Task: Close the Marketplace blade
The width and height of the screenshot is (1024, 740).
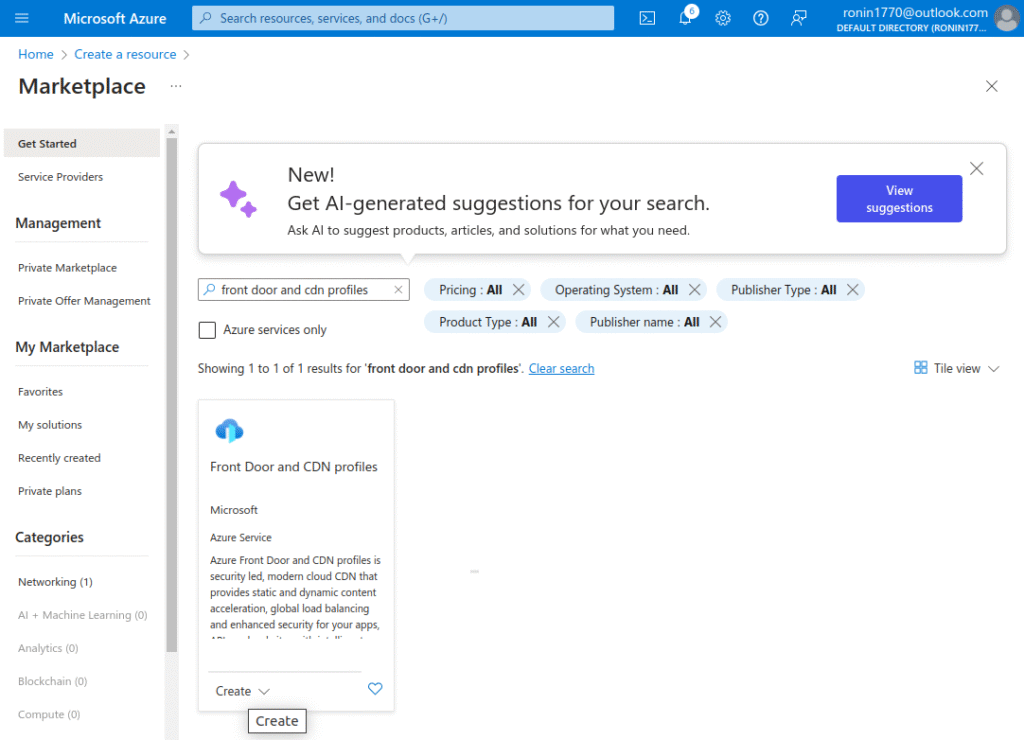Action: [991, 86]
